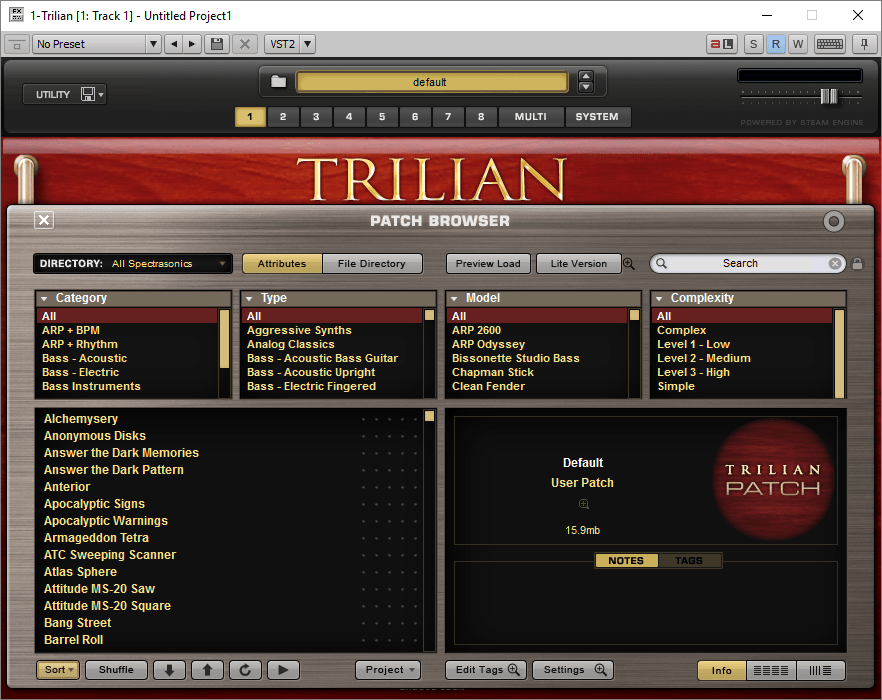Toggle Preview Load
Image resolution: width=882 pixels, height=700 pixels.
click(488, 263)
